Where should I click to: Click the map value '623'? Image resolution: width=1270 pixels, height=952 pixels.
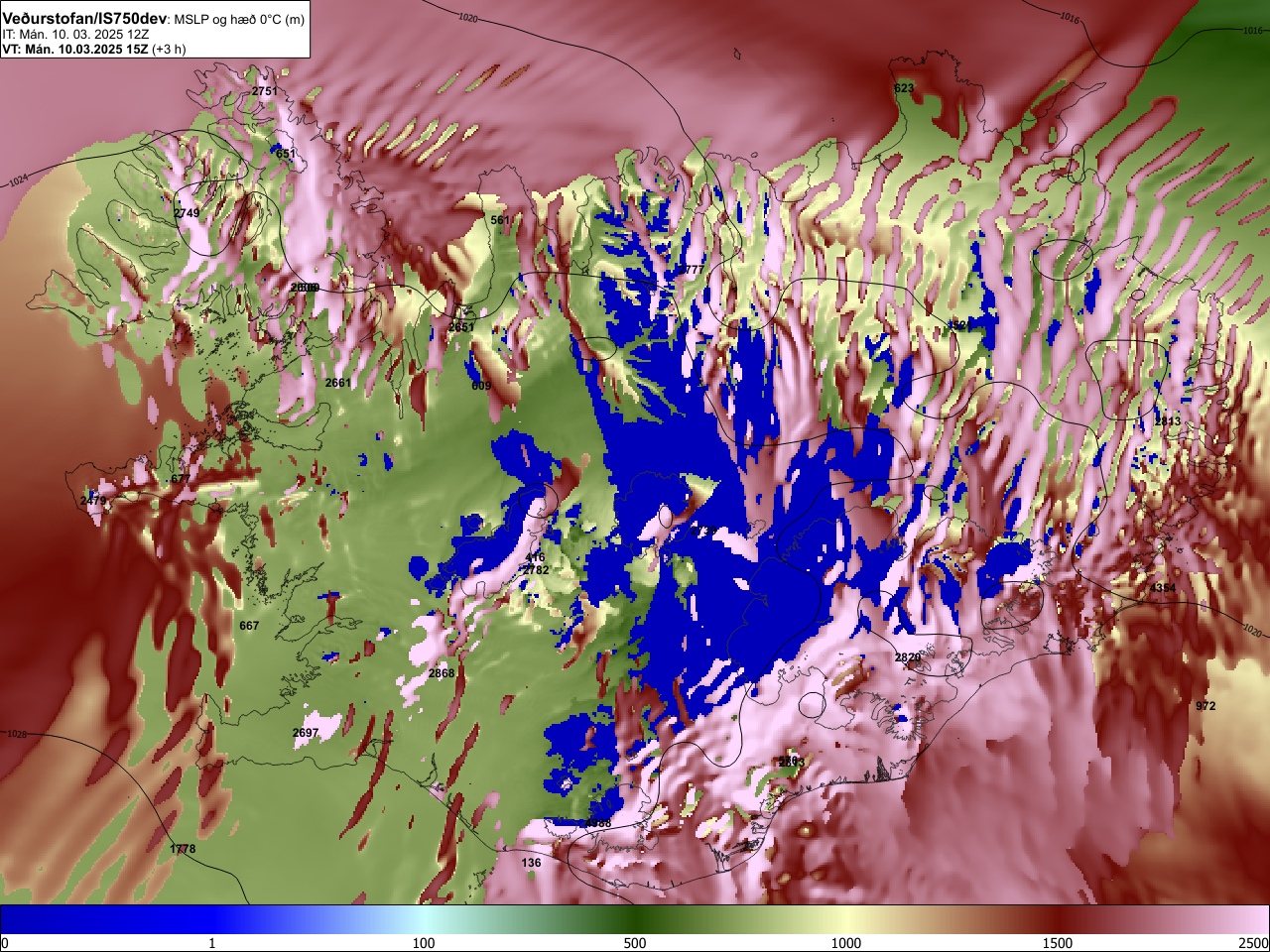(904, 88)
